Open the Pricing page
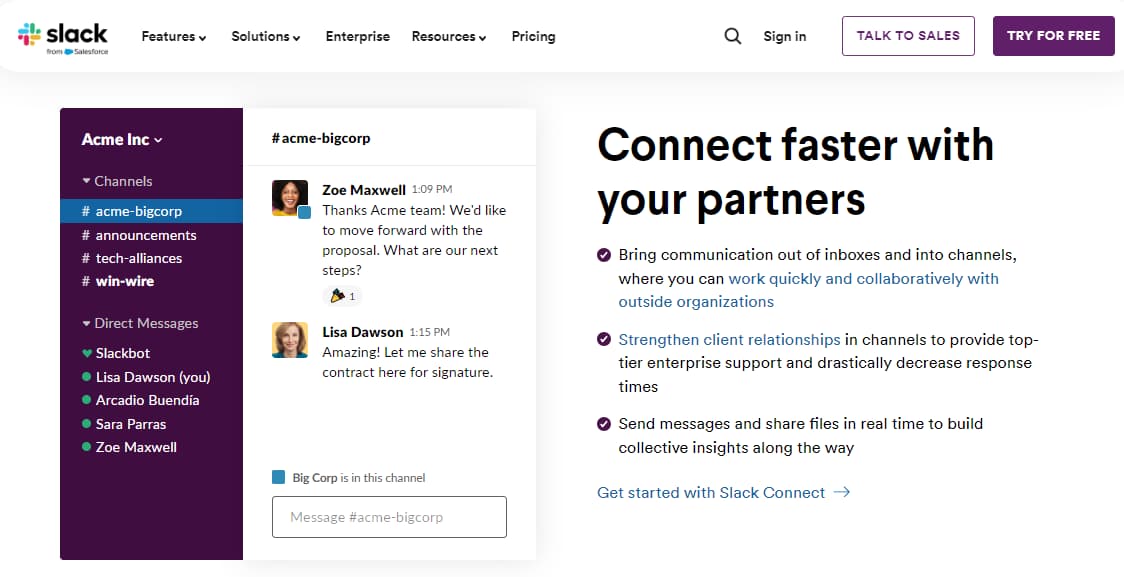The image size is (1124, 577). pos(533,36)
